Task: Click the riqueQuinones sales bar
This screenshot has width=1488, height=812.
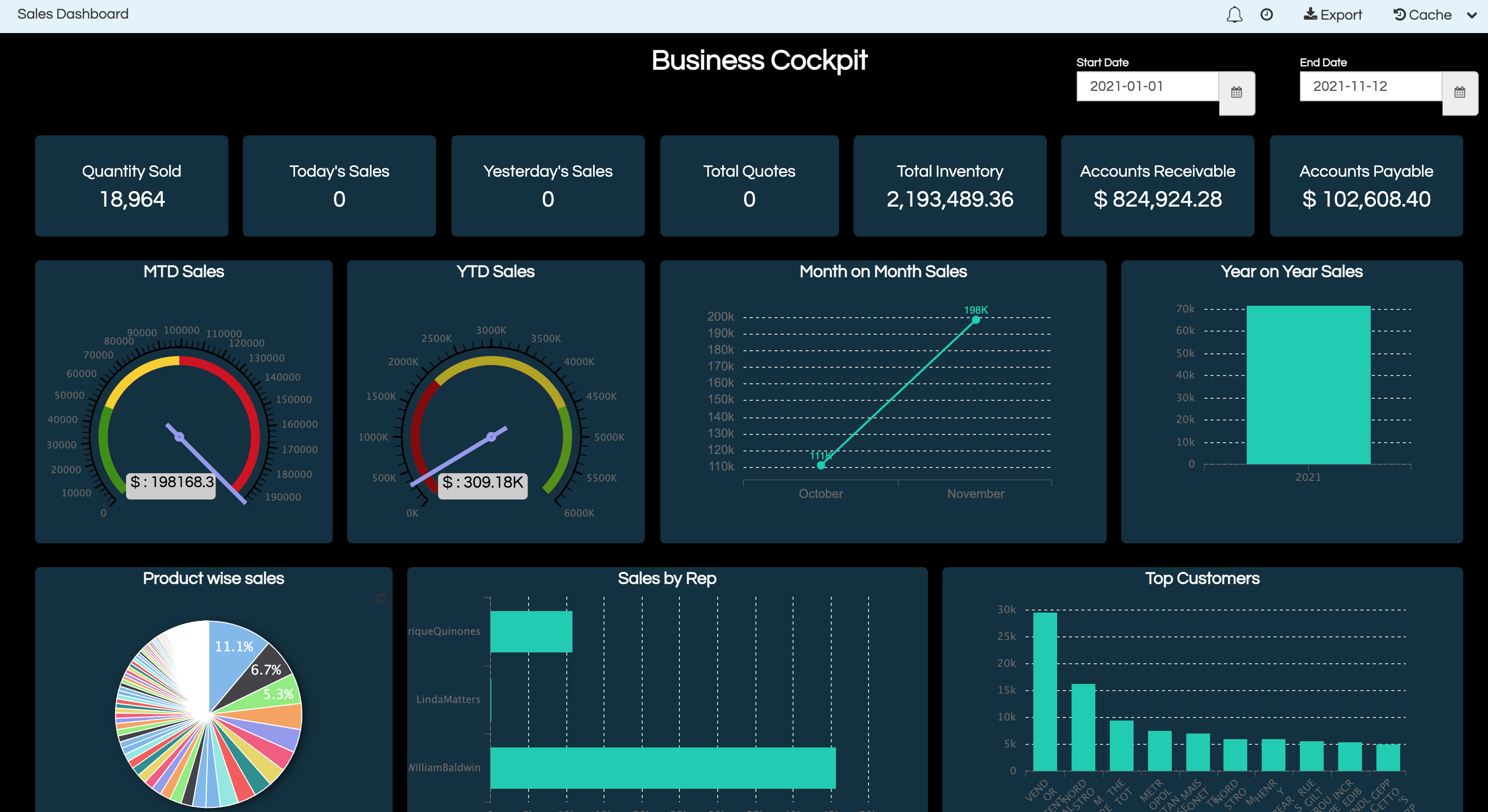Action: [x=532, y=632]
